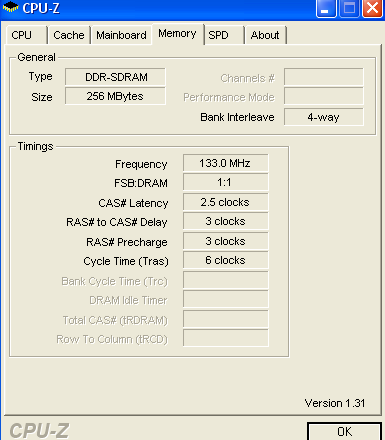The width and height of the screenshot is (385, 440).
Task: Click the RAS# Precharge label
Action: (x=127, y=242)
